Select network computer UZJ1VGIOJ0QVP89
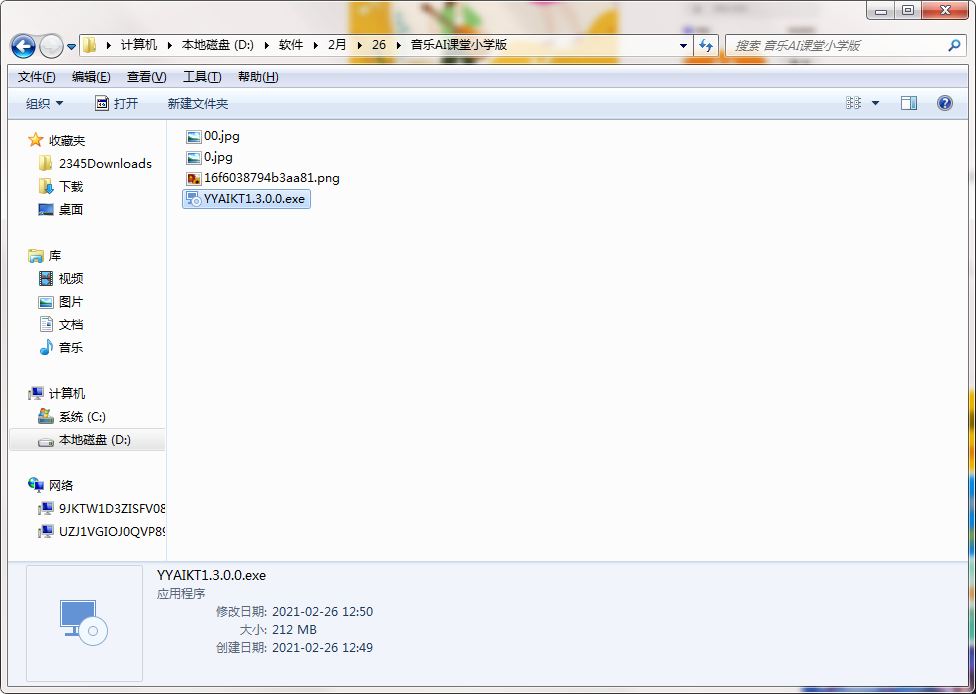Screen dimensions: 976x694 [x=111, y=532]
